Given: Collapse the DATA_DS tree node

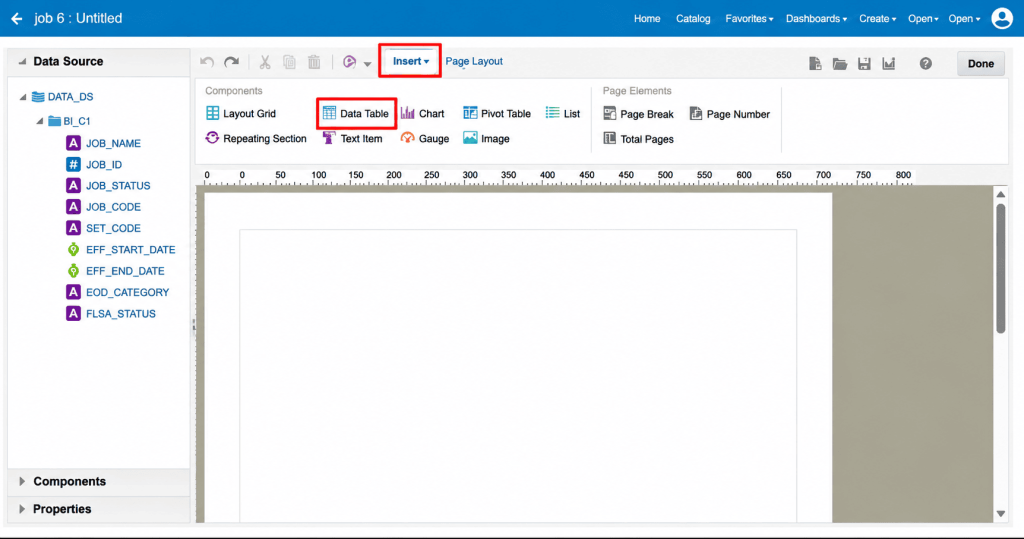Looking at the screenshot, I should coord(23,97).
